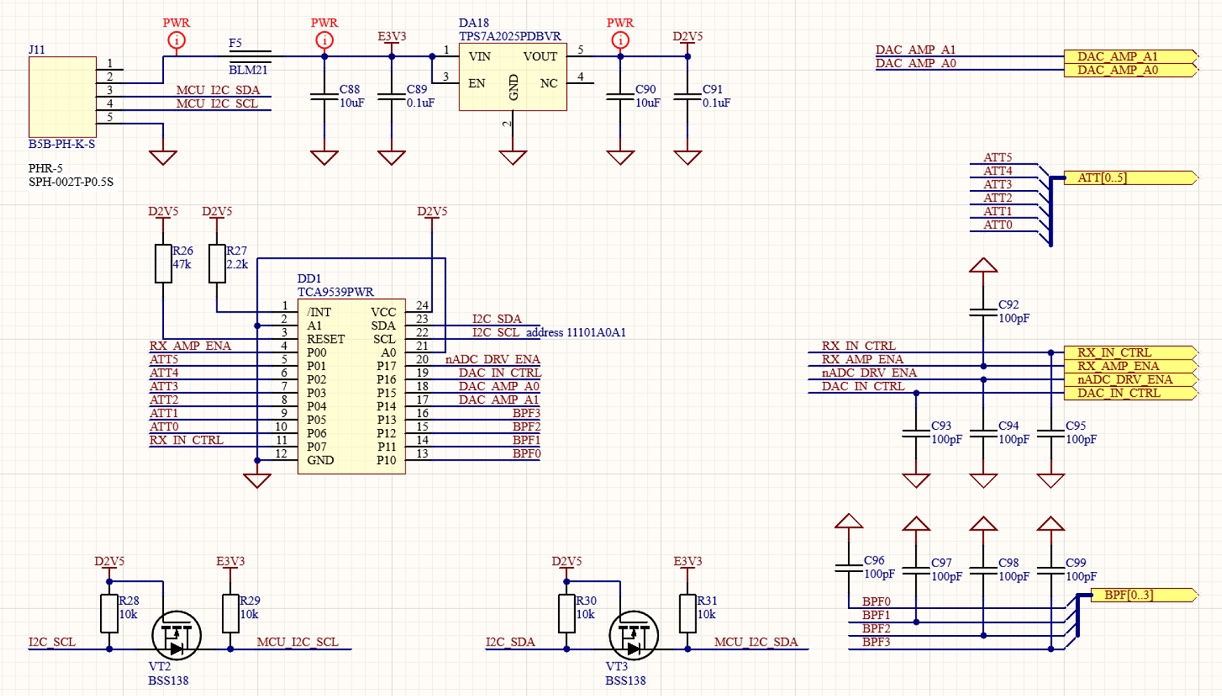Select capacitor C92 100pF

pyautogui.click(x=983, y=311)
